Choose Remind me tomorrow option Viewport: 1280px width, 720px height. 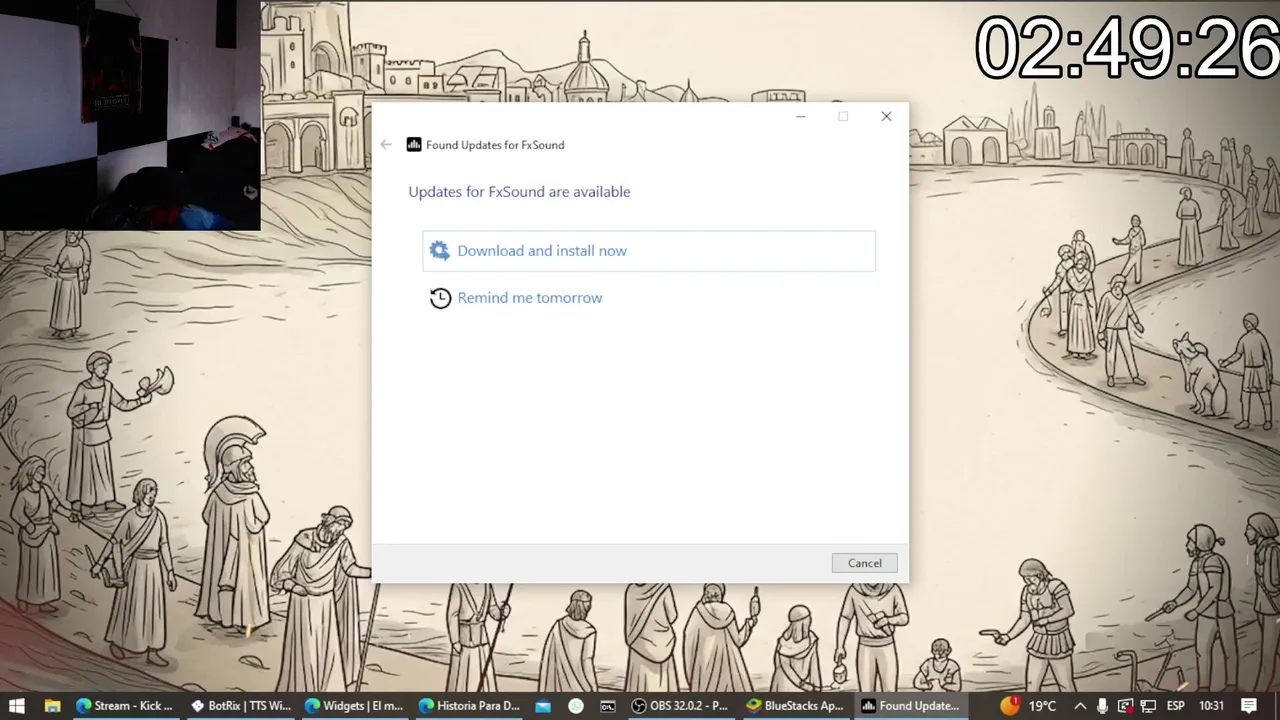click(x=529, y=298)
